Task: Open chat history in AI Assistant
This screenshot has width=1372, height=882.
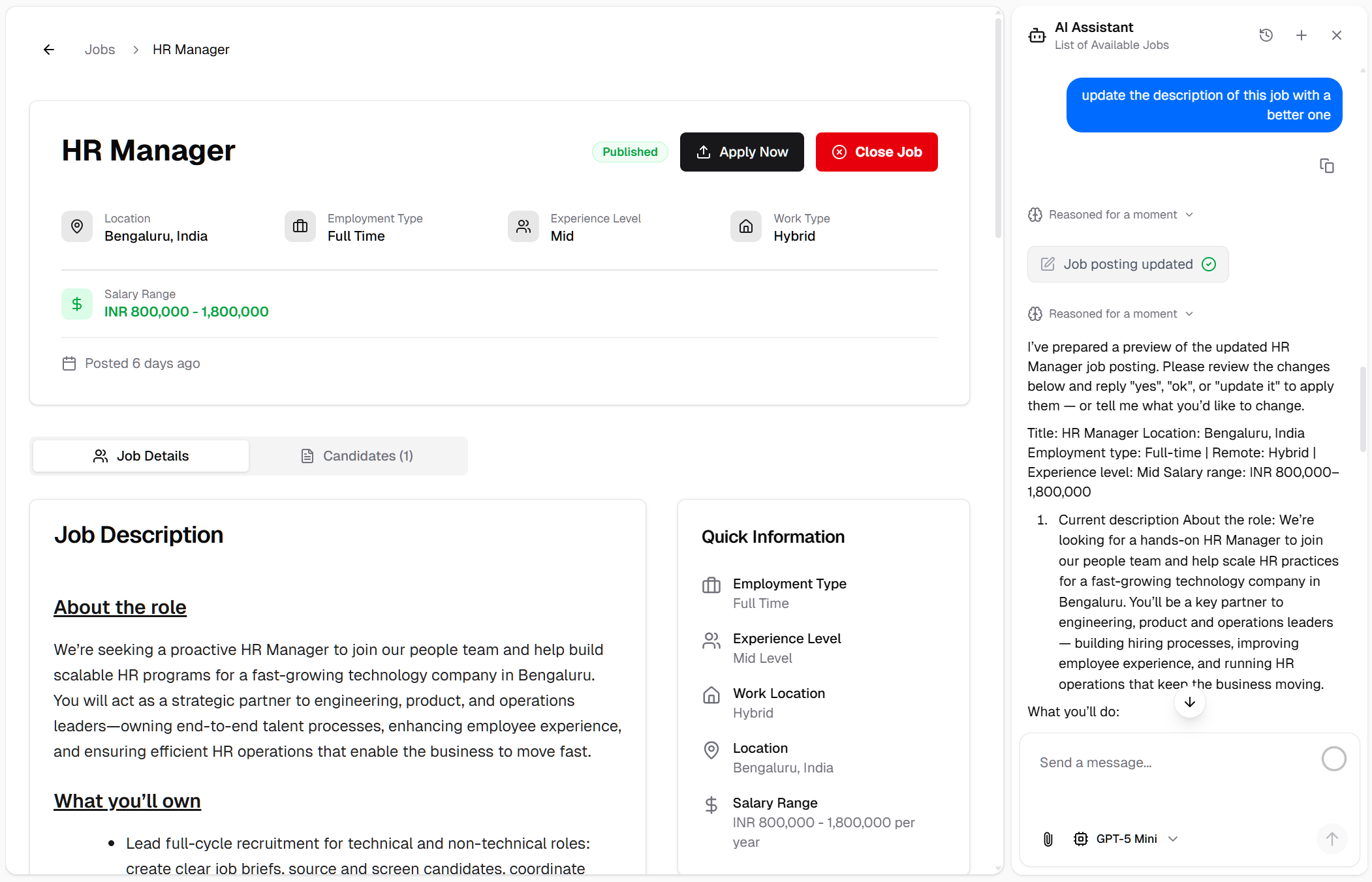Action: 1266,35
